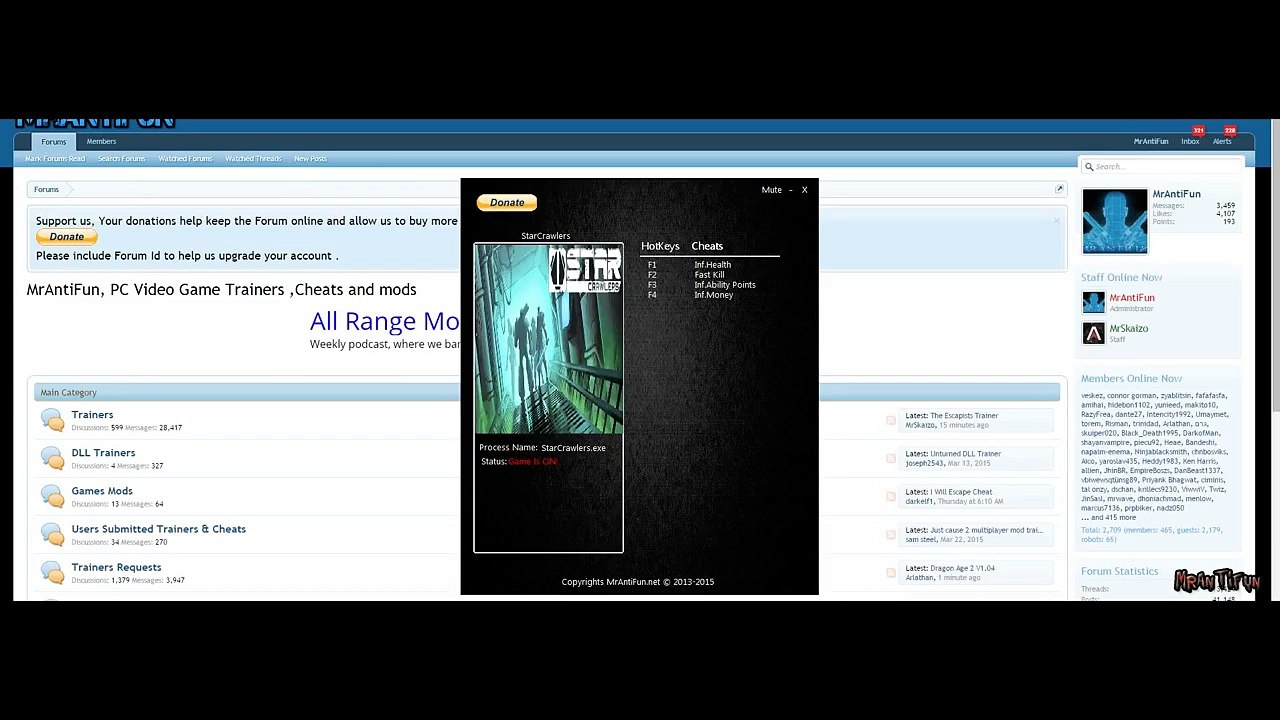
Task: Click the MrAntiFun profile avatar image
Action: pos(1114,221)
